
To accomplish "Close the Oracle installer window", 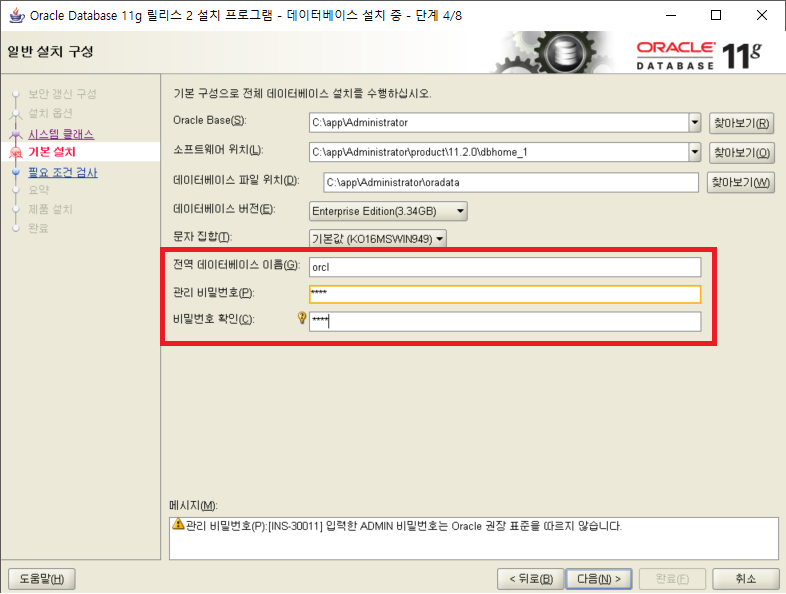I will [x=761, y=15].
